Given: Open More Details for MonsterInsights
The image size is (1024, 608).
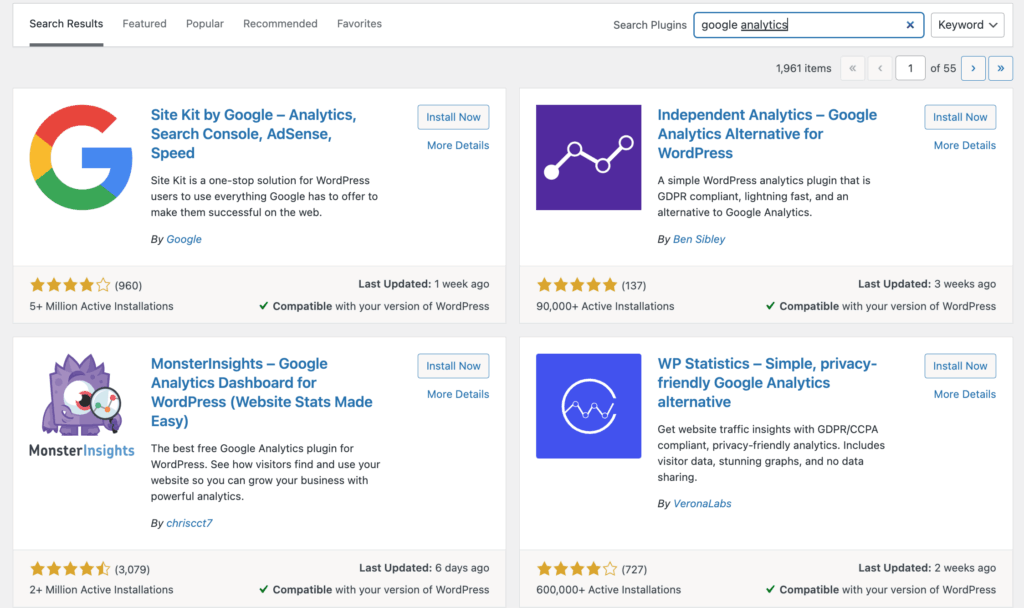Looking at the screenshot, I should 458,394.
